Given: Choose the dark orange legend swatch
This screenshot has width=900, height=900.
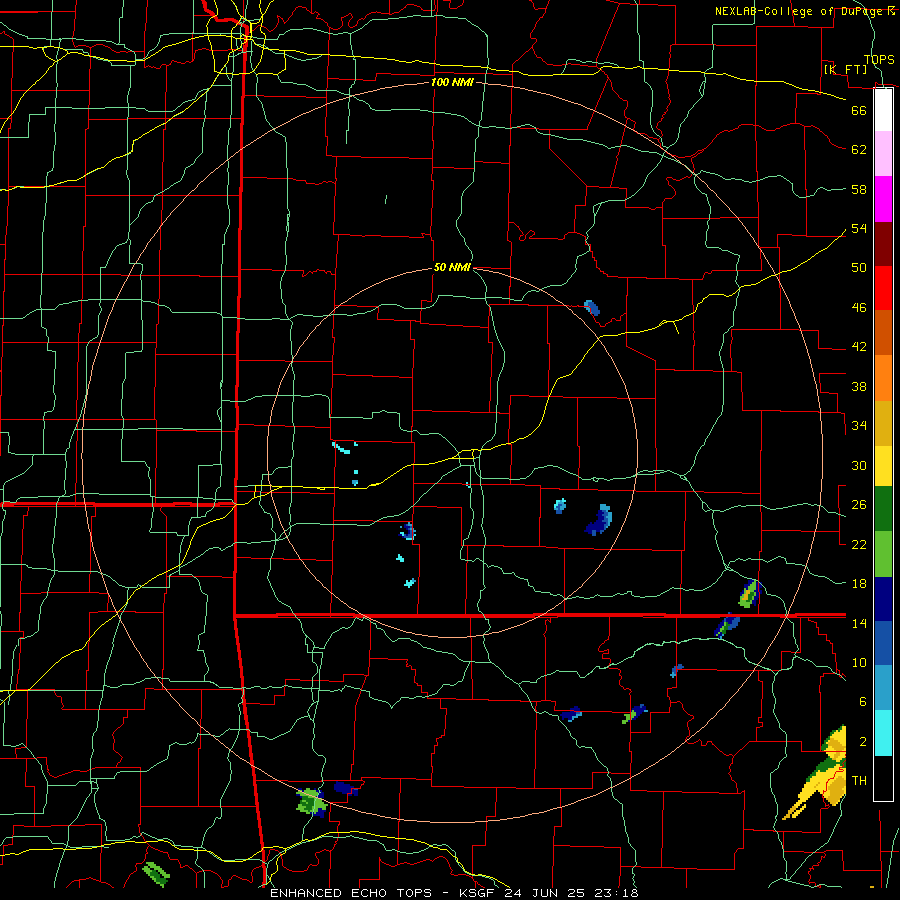Looking at the screenshot, I should (883, 333).
